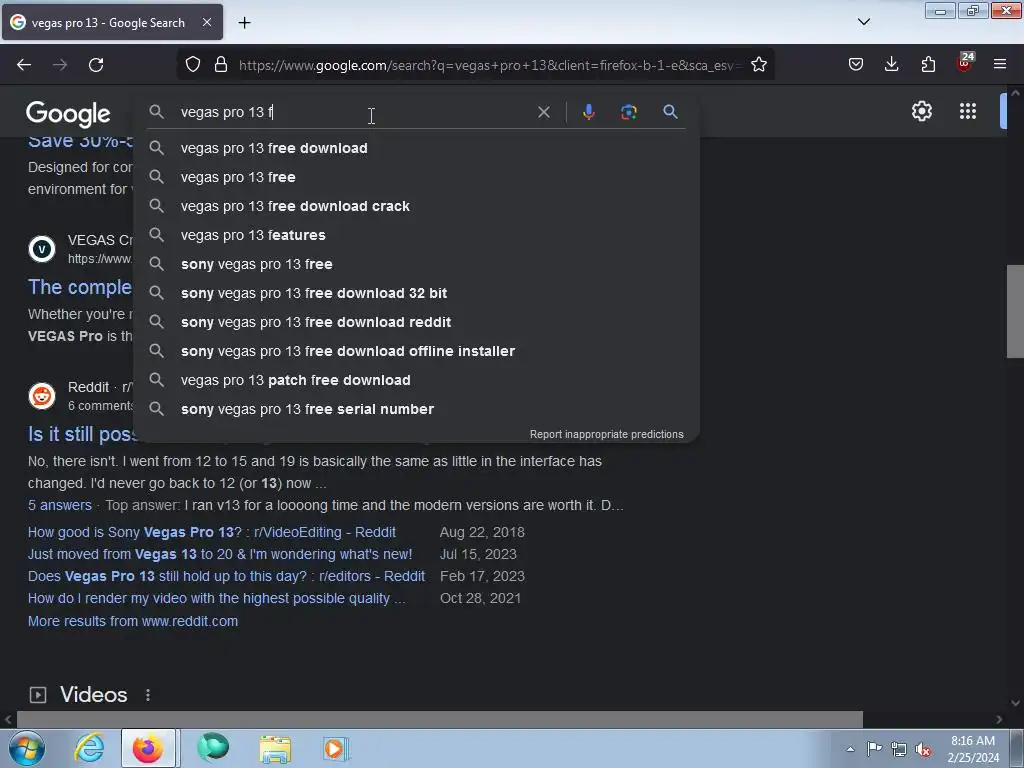Viewport: 1024px width, 768px height.
Task: Open a new browser tab
Action: [x=244, y=23]
